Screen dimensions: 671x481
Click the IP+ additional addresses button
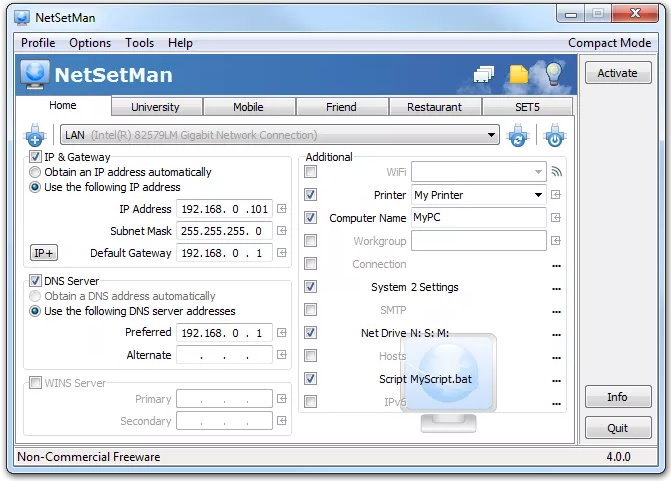[x=44, y=252]
